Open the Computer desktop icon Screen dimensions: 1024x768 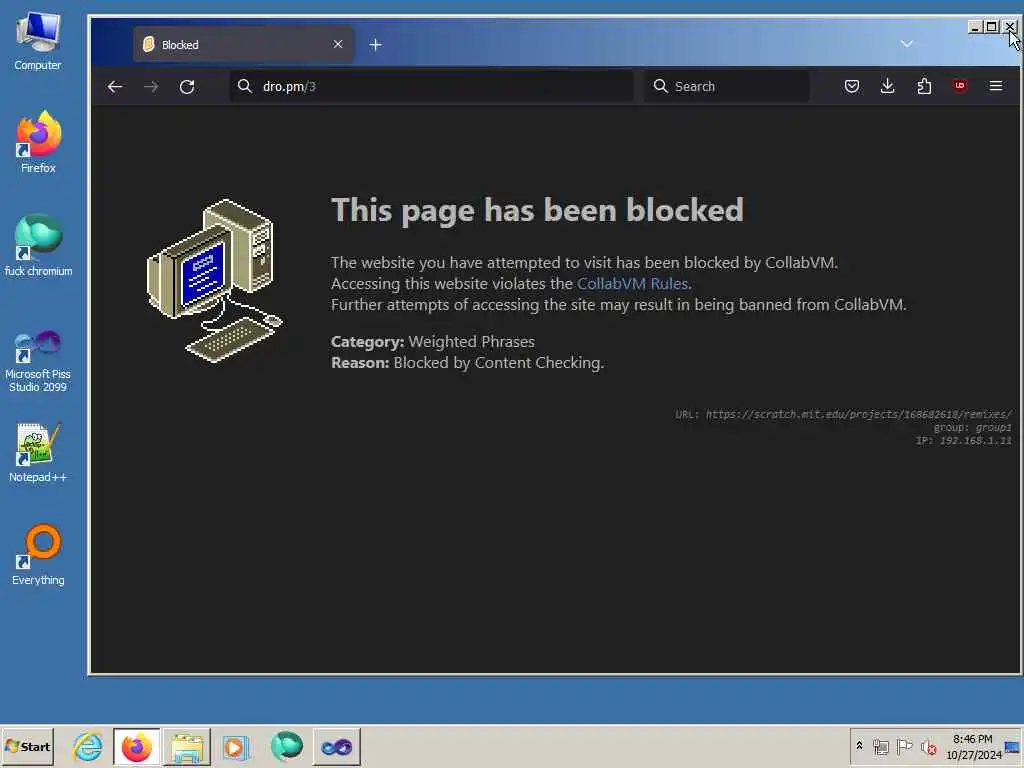click(38, 42)
